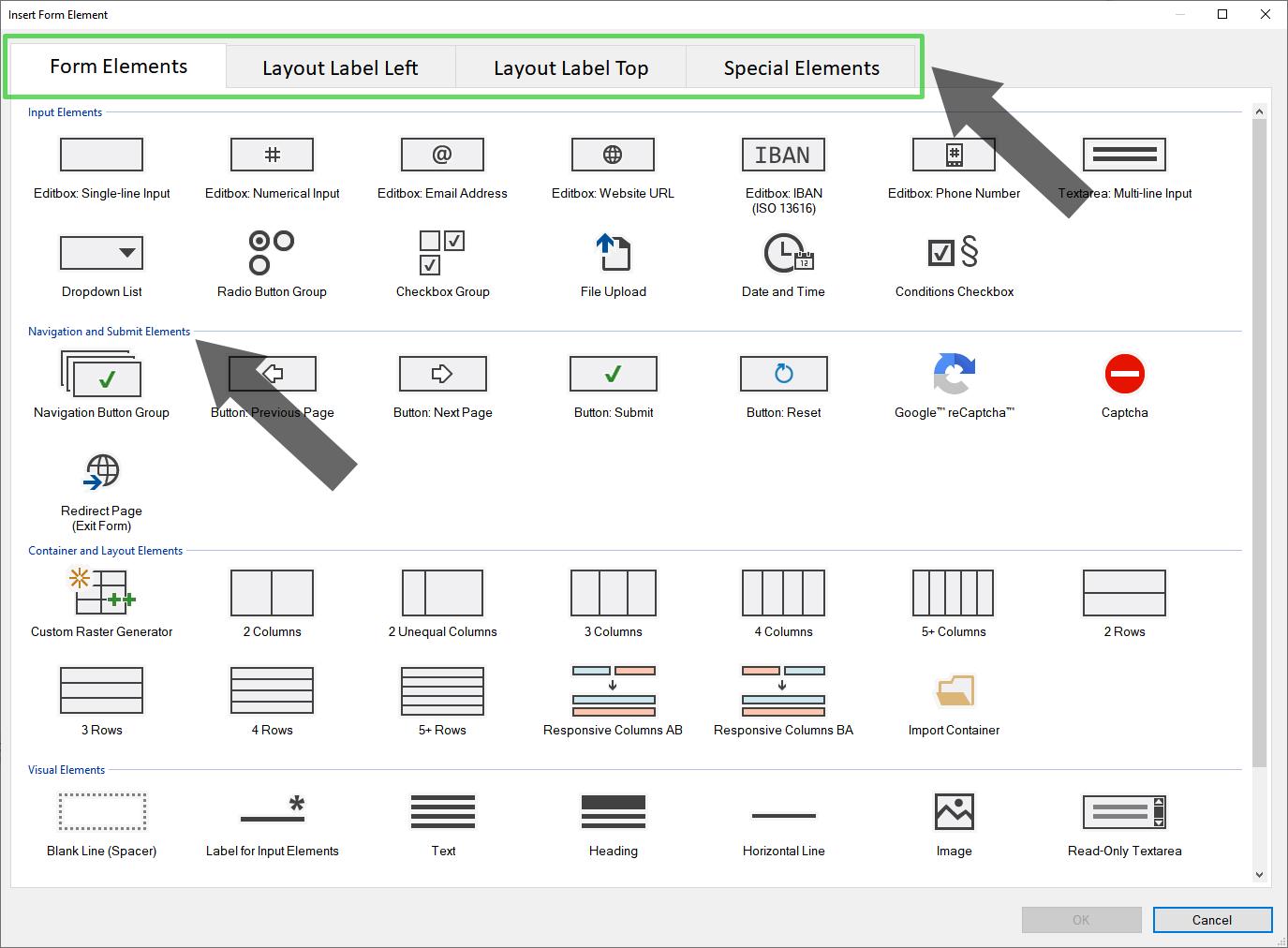Choose the 3 Columns layout
Viewport: 1288px width, 948px height.
(x=613, y=603)
